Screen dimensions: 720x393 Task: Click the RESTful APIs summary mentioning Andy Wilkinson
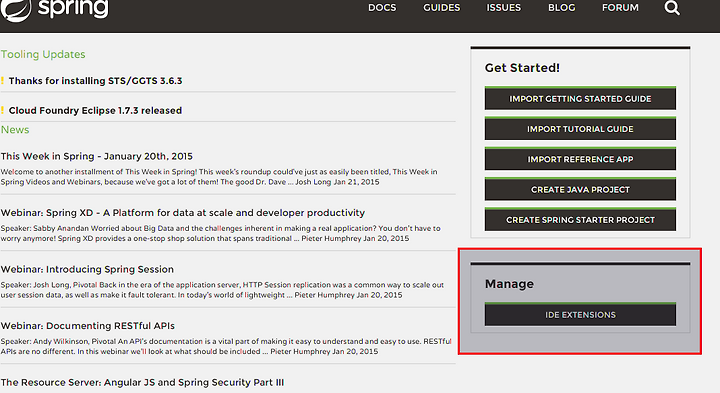pos(226,346)
